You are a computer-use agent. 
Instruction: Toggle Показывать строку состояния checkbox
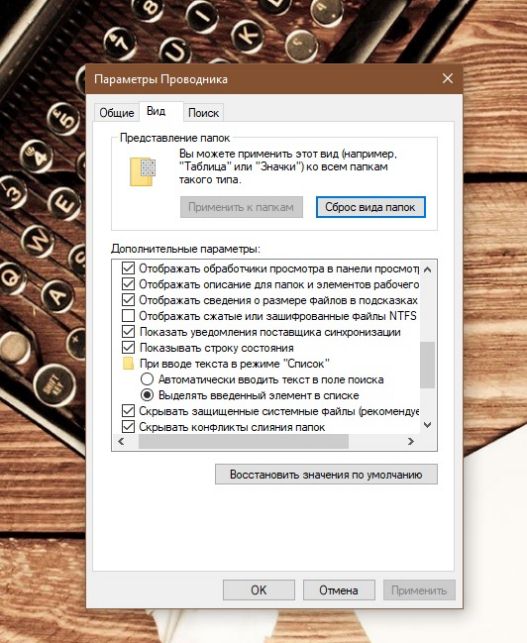click(128, 348)
